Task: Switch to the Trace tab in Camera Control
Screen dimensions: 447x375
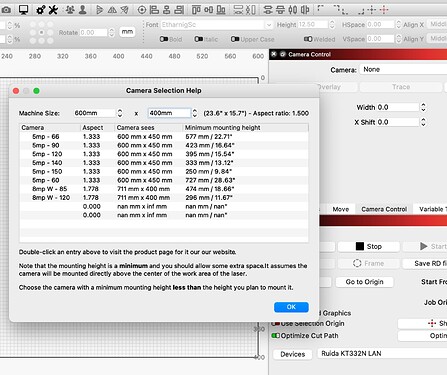Action: [401, 87]
